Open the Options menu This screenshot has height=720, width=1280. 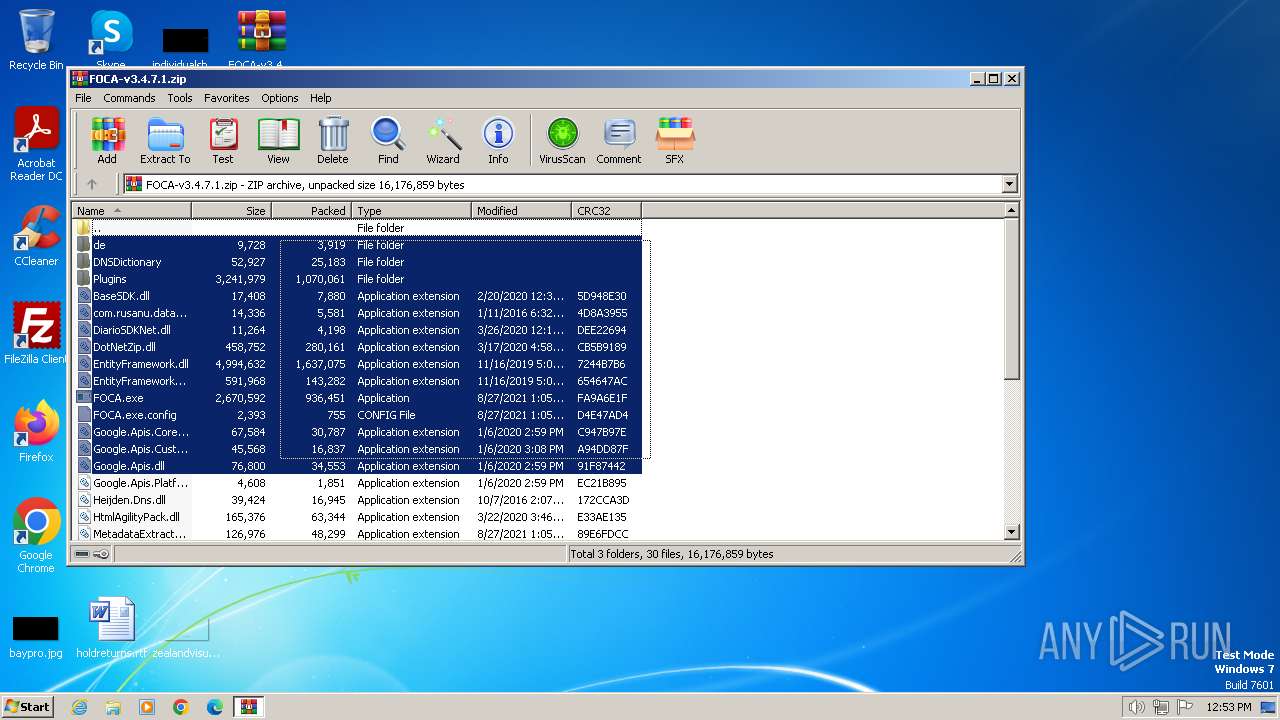point(280,98)
